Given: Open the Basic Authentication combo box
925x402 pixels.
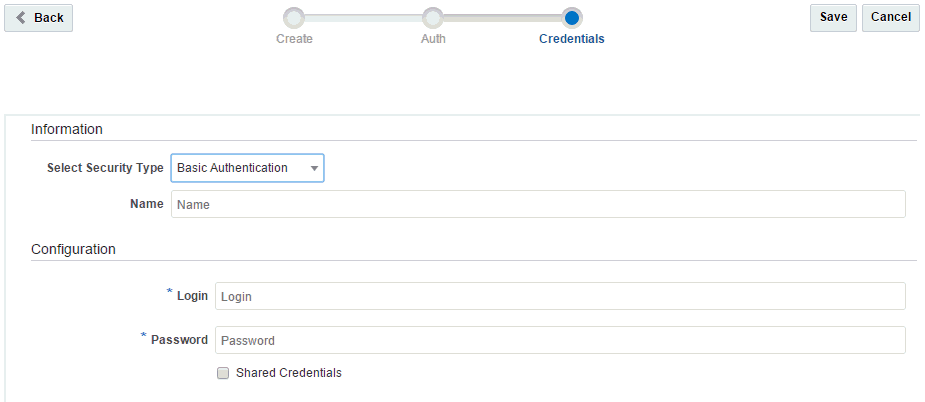Looking at the screenshot, I should 247,168.
